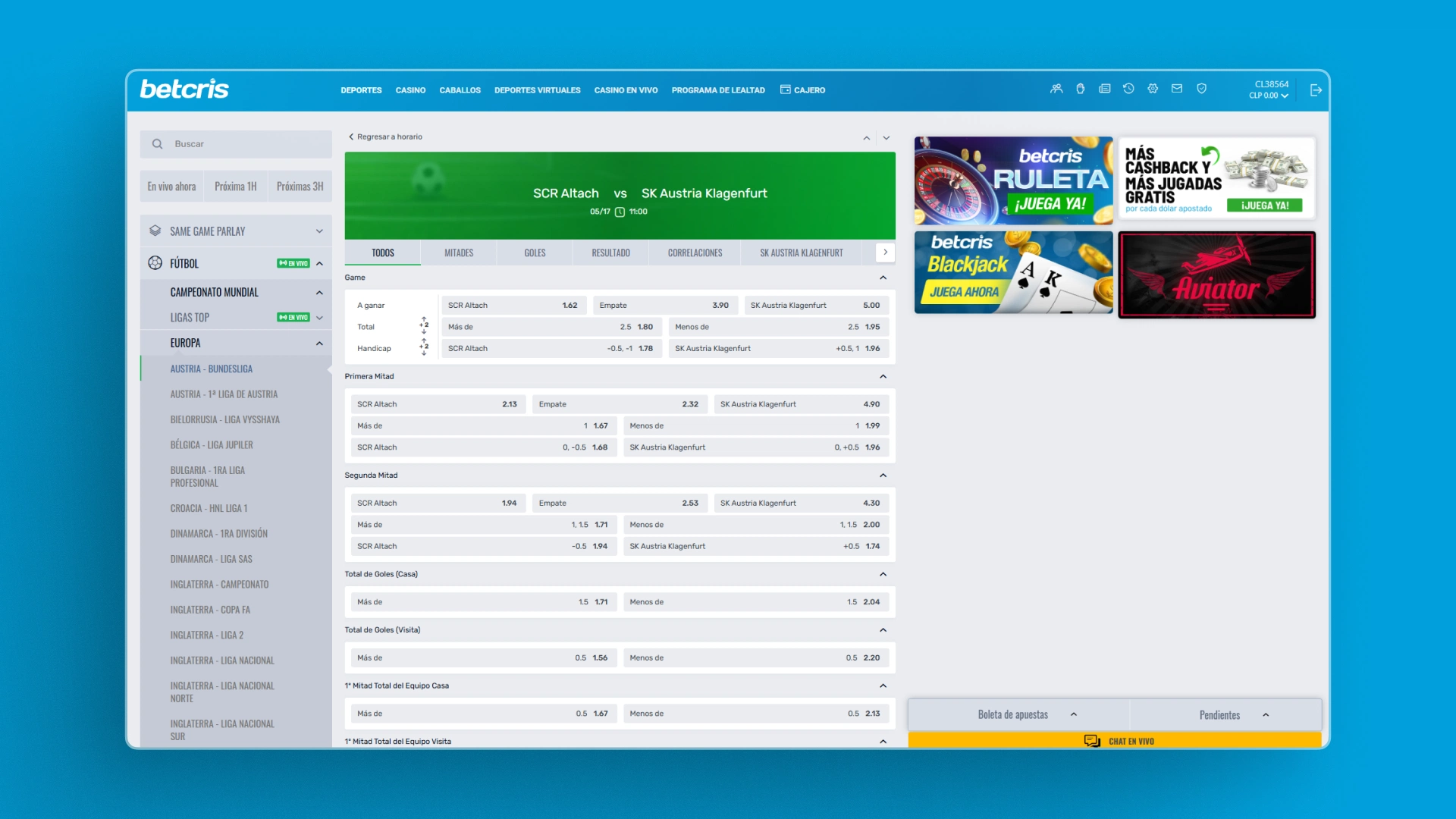1456x819 pixels.
Task: Open Casino en Vivo menu
Action: (x=626, y=90)
